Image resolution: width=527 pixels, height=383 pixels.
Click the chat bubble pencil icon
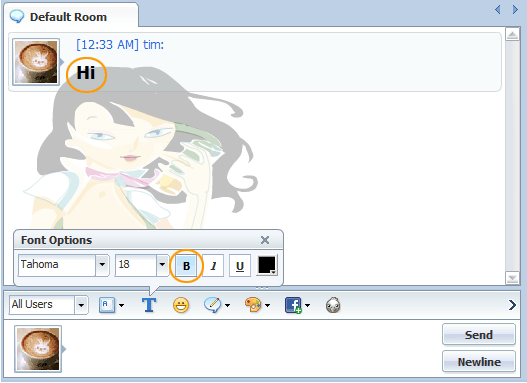tap(212, 305)
